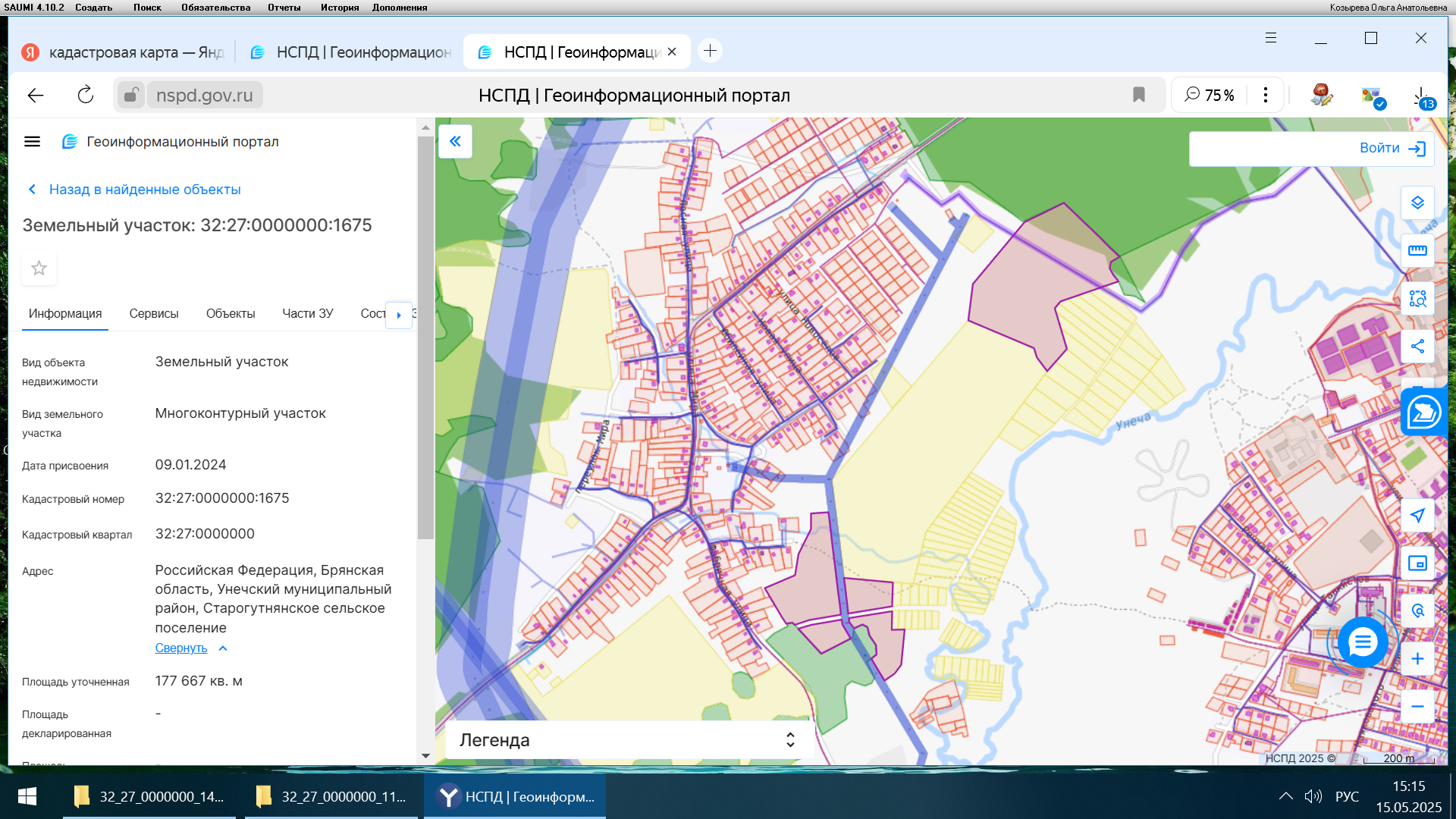The height and width of the screenshot is (819, 1456).
Task: Open Обязательства menu in SAUMI
Action: [x=216, y=8]
